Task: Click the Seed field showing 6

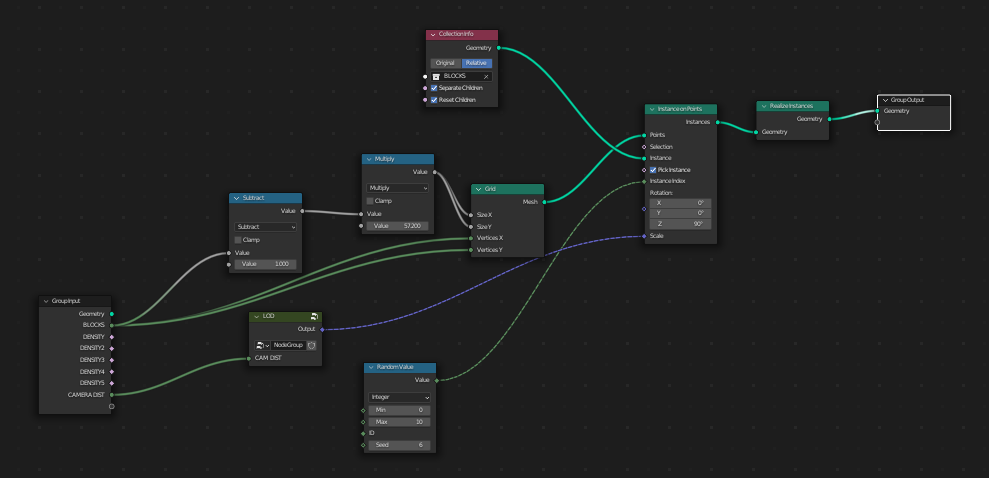Action: click(399, 445)
